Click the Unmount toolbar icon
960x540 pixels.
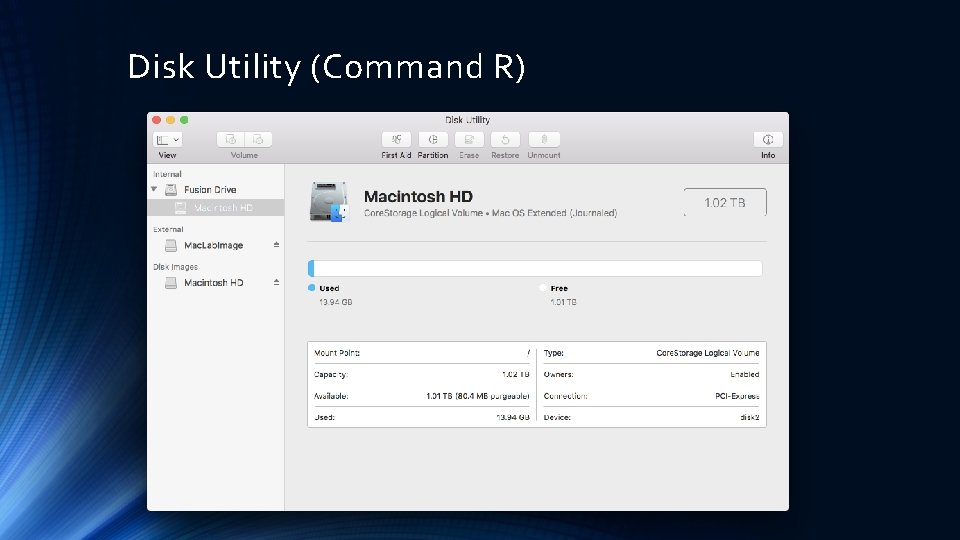tap(544, 140)
